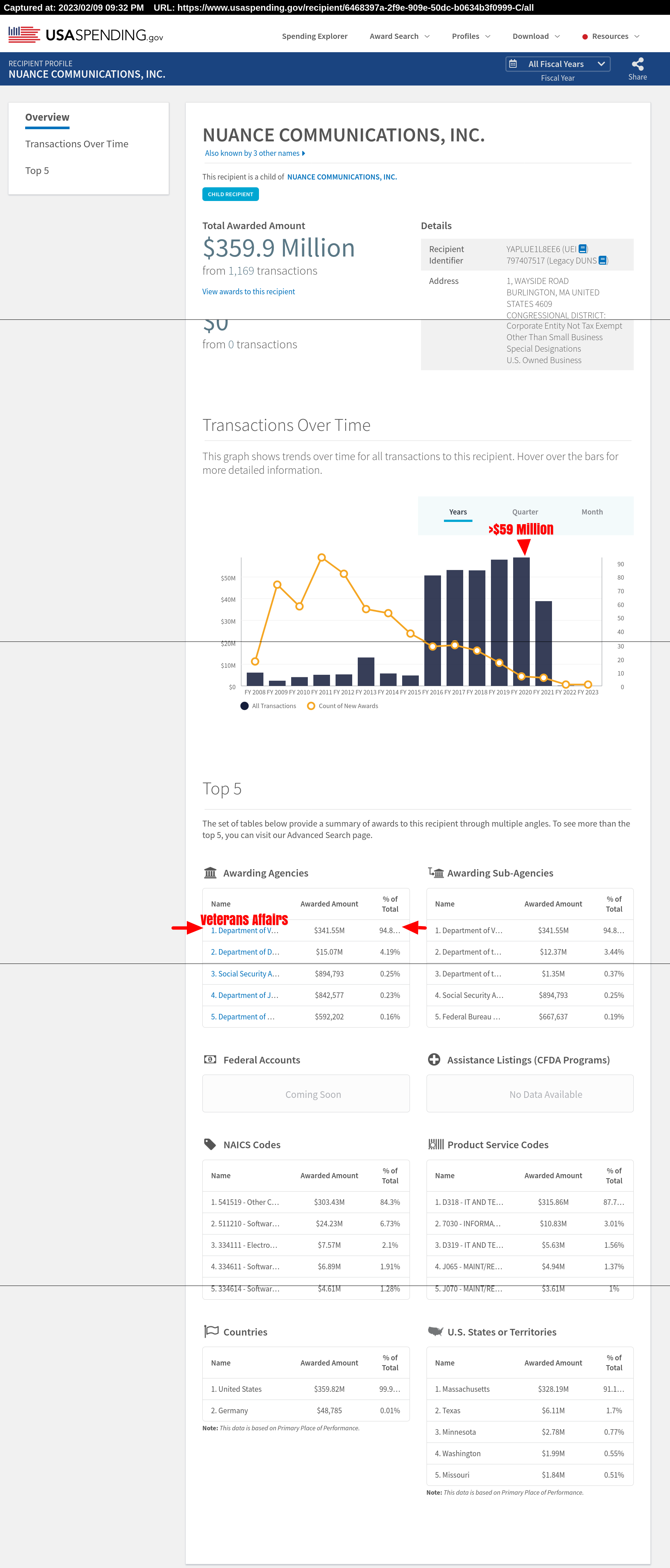Click the FY 2021 bar in chart
This screenshot has height=1568, width=670.
point(543,643)
